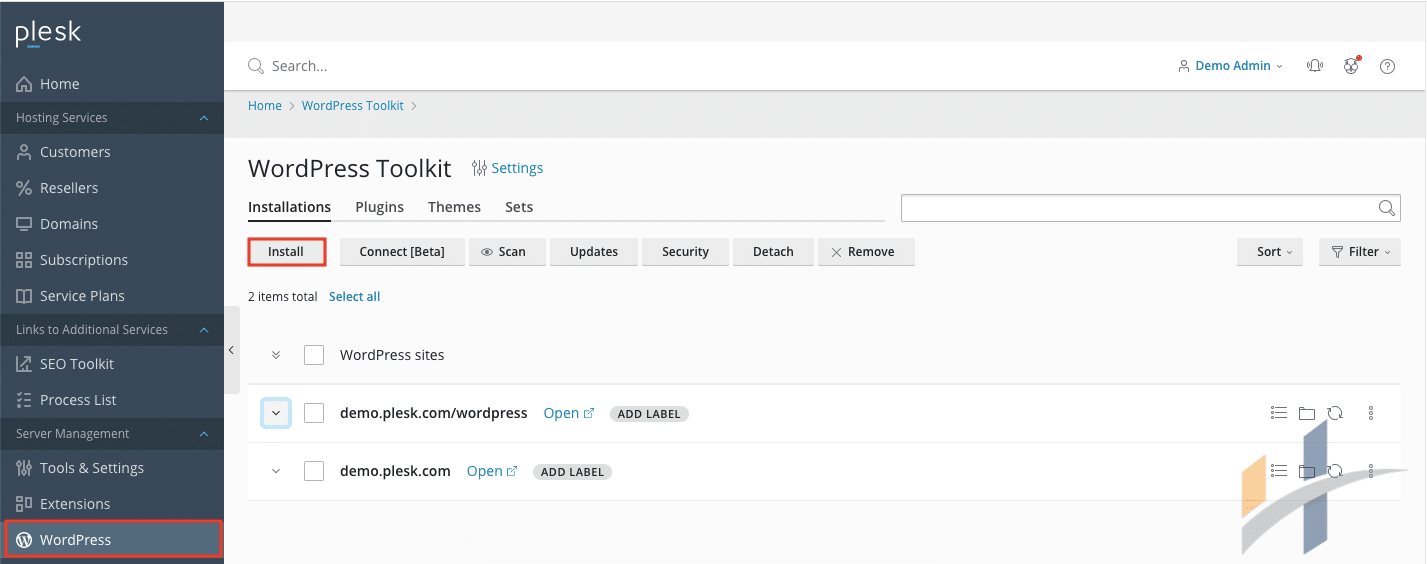
Task: Open the three-dot menu for the demo.plesk.com row
Action: 1371,470
